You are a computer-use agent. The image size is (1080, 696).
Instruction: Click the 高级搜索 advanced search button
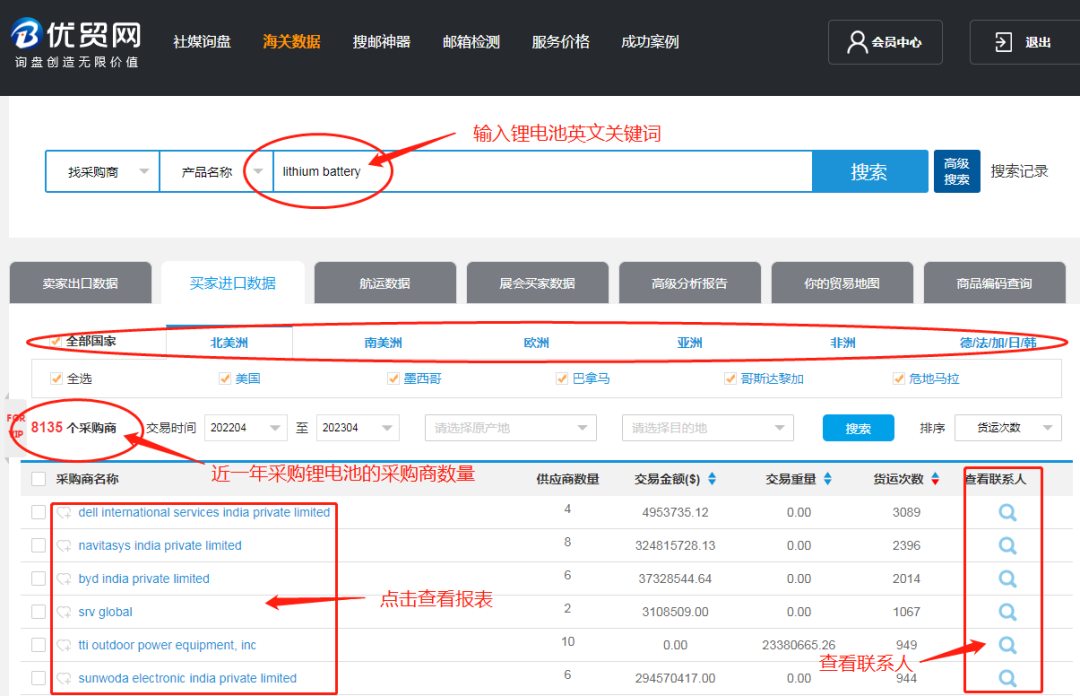[x=956, y=172]
